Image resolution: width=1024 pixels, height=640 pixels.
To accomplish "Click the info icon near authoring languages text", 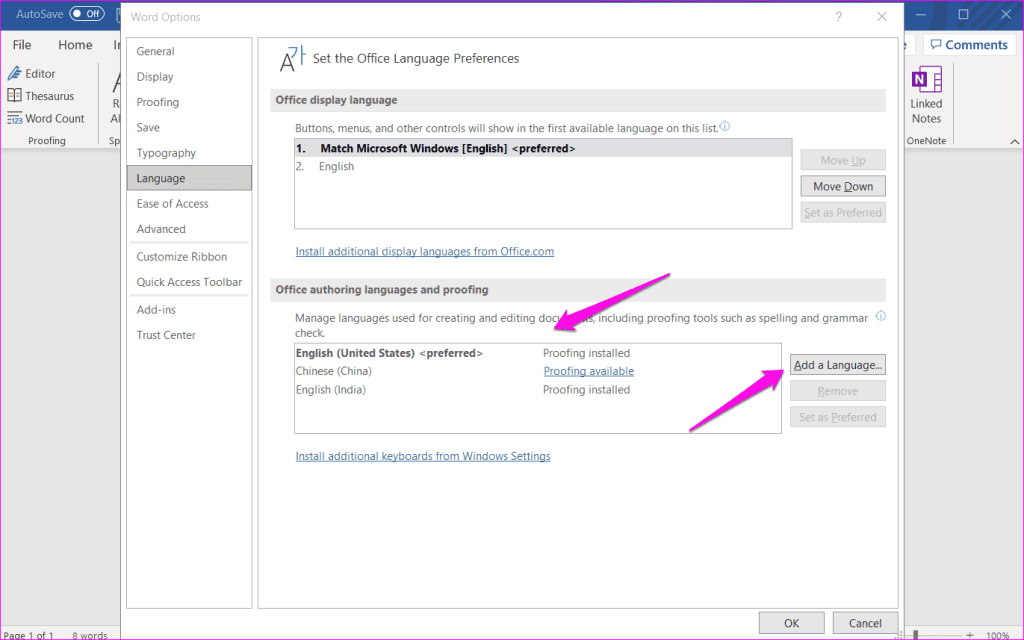I will [x=881, y=317].
